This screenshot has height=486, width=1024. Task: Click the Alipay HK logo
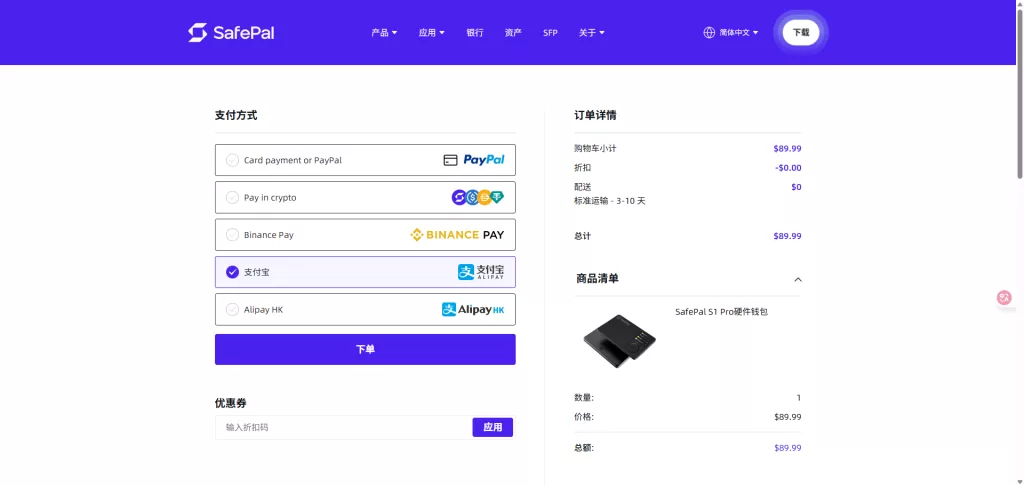pos(473,310)
